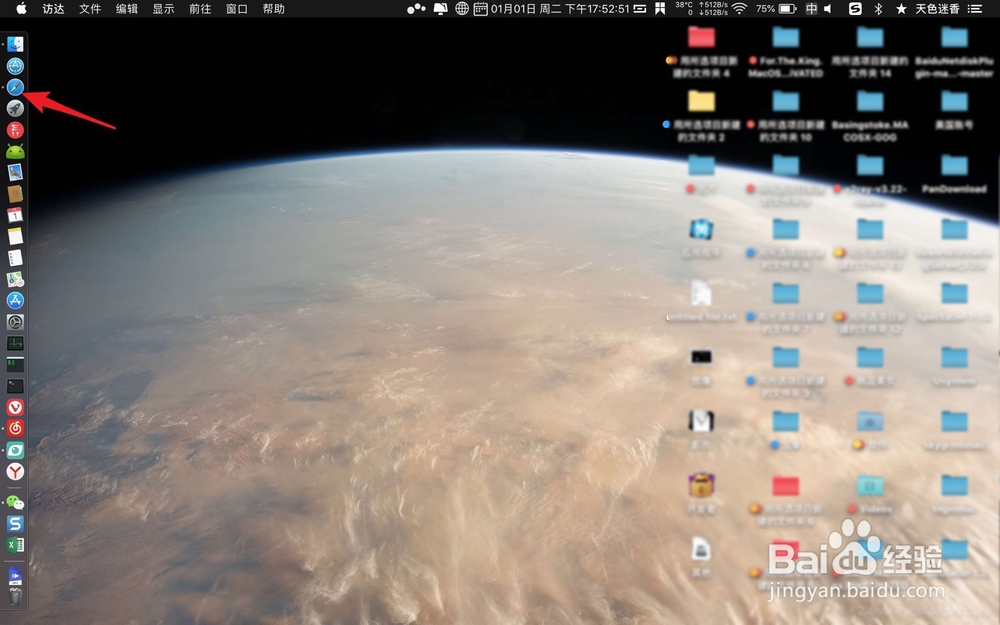1000x625 pixels.
Task: Launch Yandex browser Y icon
Action: 15,471
